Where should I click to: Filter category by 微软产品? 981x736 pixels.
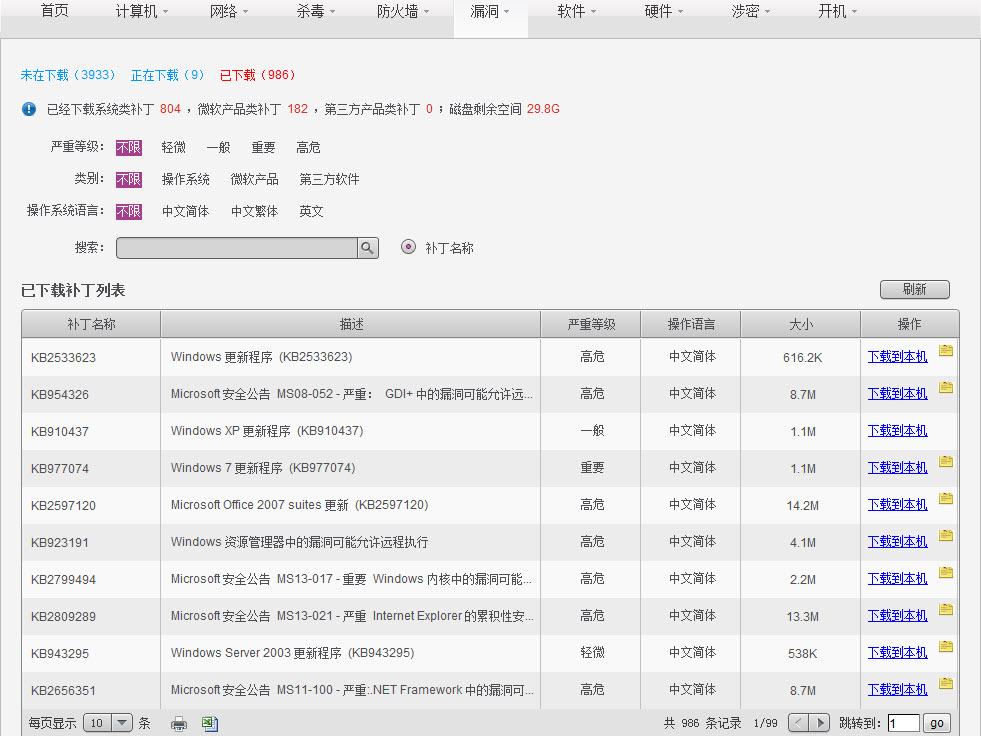(254, 180)
